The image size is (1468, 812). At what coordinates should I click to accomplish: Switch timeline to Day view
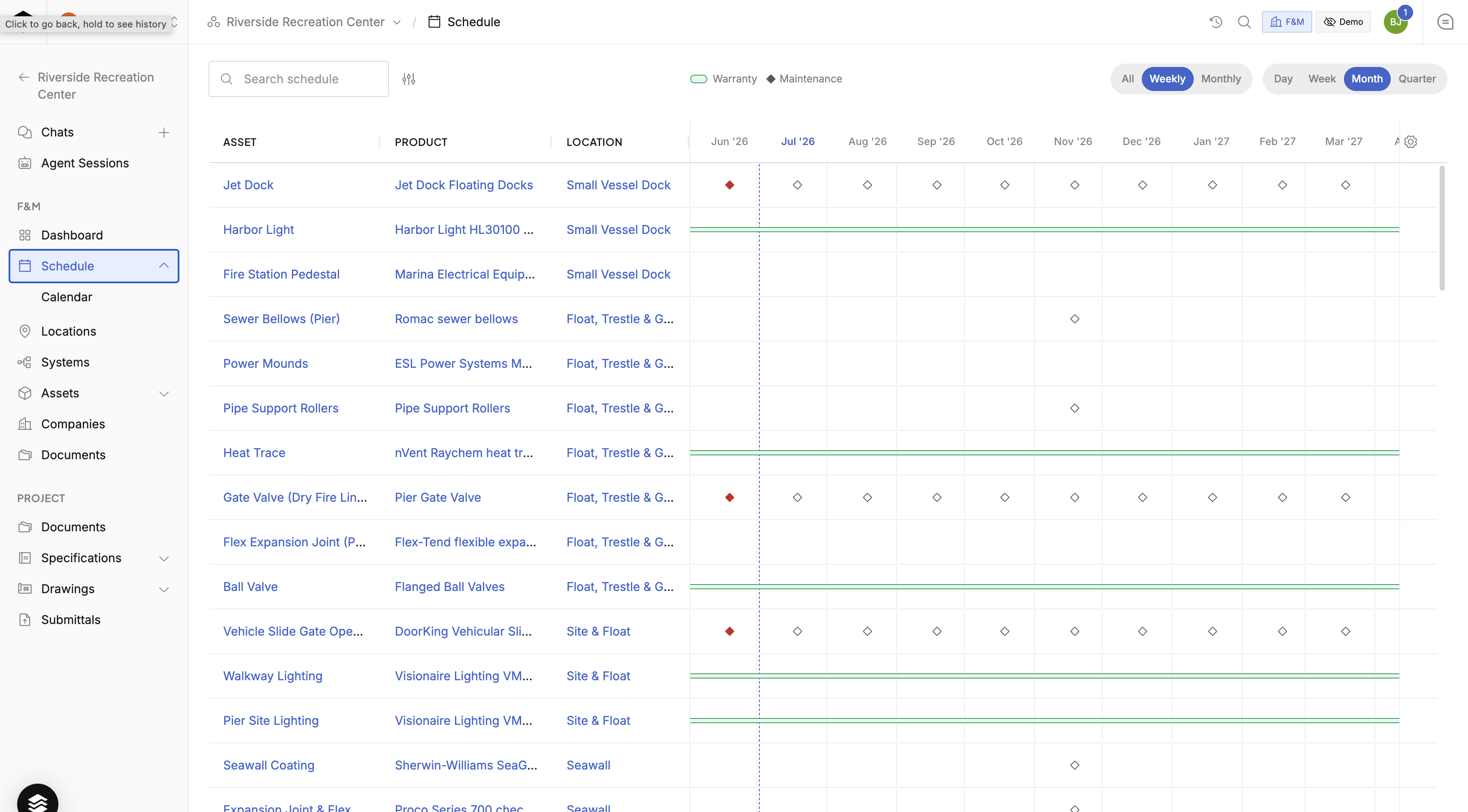pyautogui.click(x=1283, y=79)
